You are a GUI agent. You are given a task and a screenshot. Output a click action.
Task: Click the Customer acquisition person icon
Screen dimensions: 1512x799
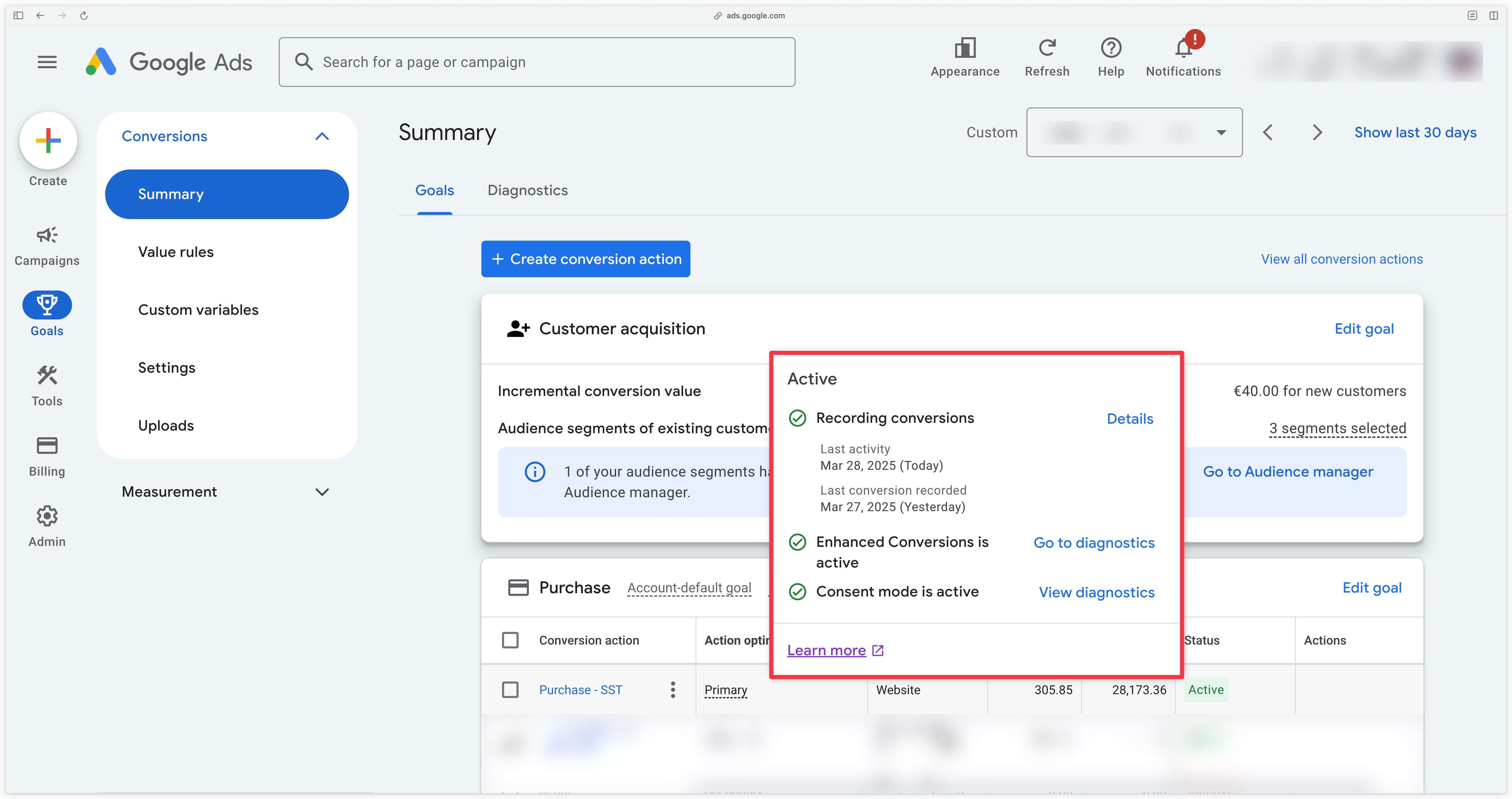[x=518, y=329]
